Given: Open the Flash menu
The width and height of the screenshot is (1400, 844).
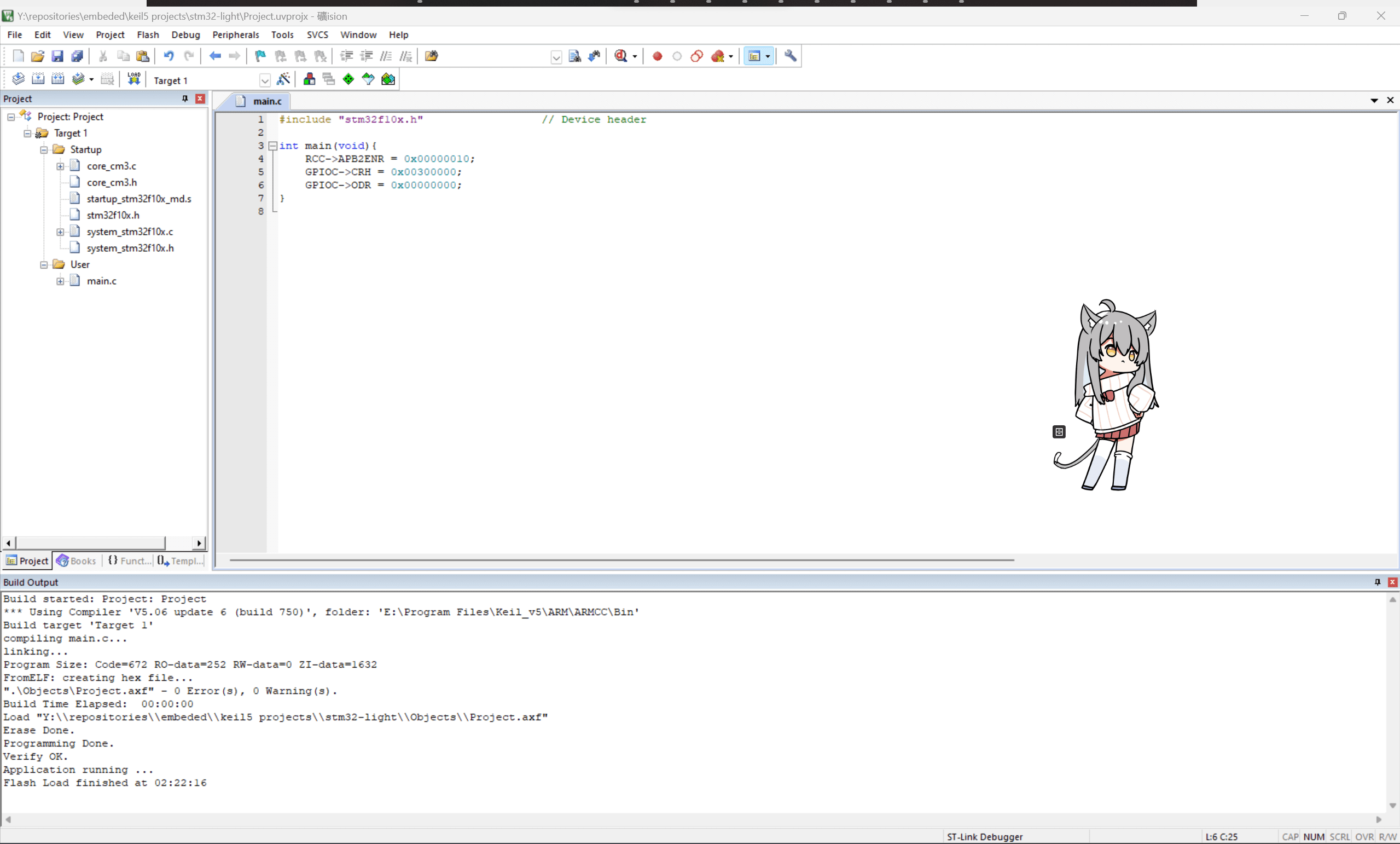Looking at the screenshot, I should click(x=148, y=34).
